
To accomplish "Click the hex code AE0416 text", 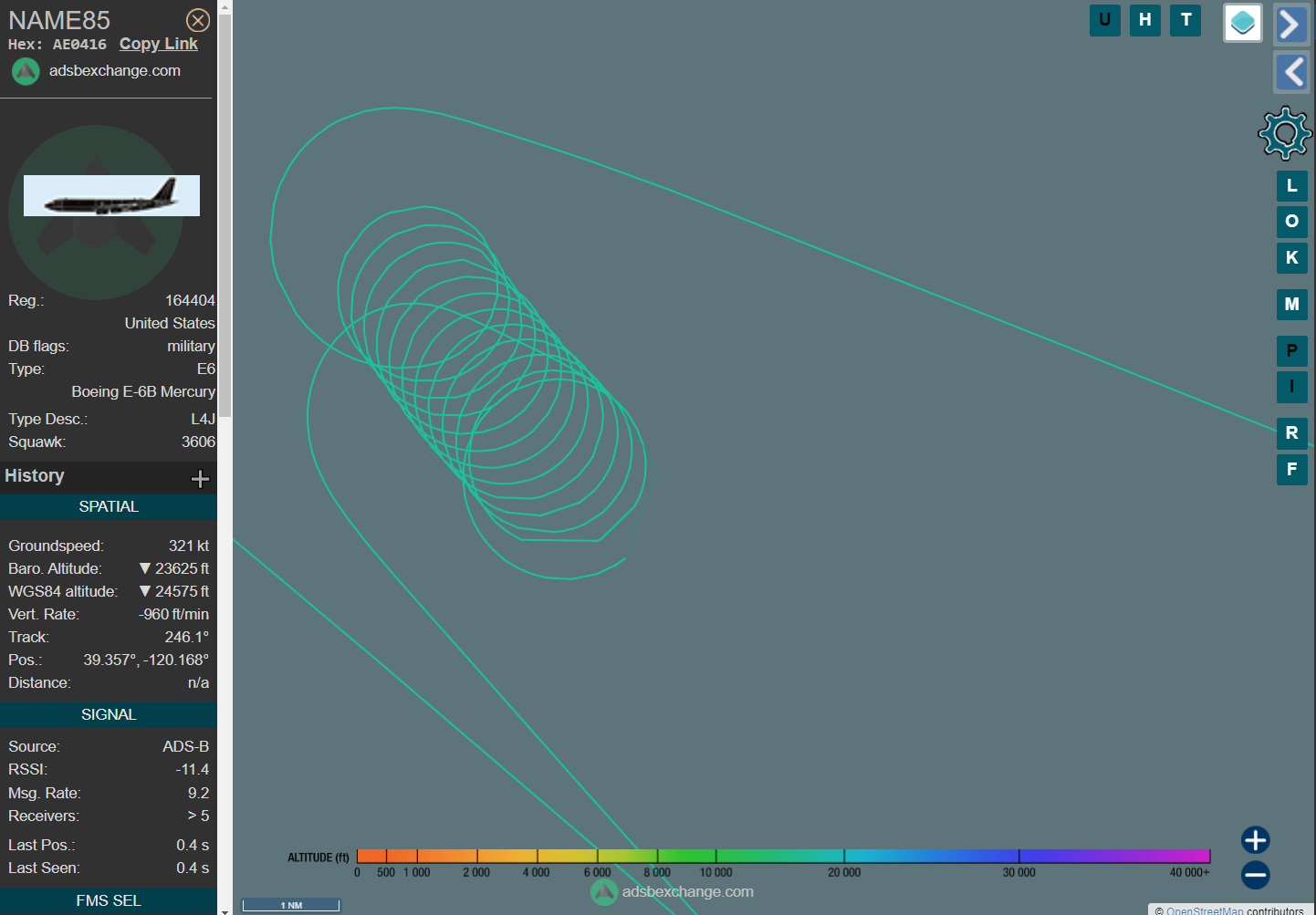I will tap(79, 45).
